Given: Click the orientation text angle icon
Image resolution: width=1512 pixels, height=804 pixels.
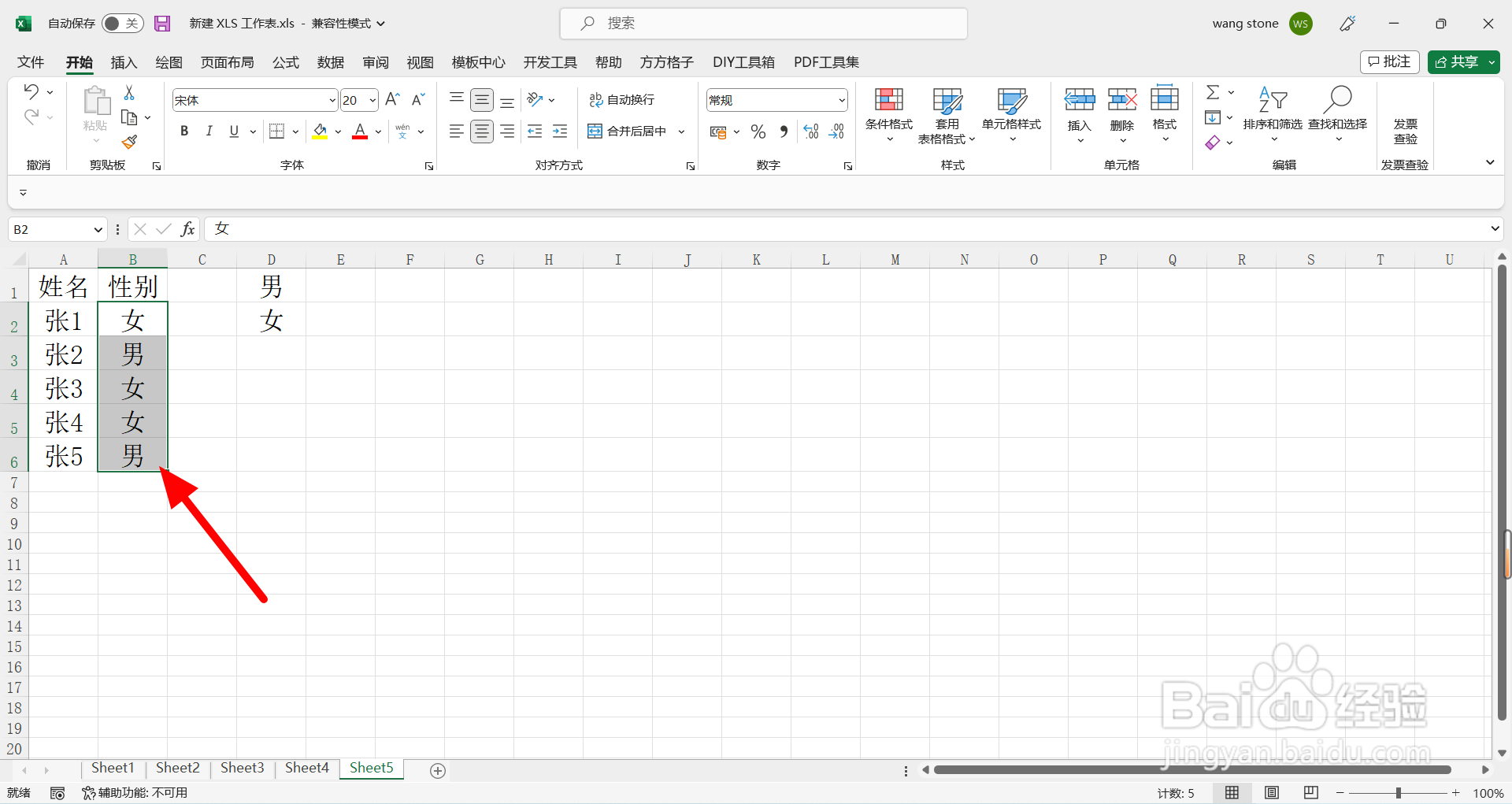Looking at the screenshot, I should (535, 99).
